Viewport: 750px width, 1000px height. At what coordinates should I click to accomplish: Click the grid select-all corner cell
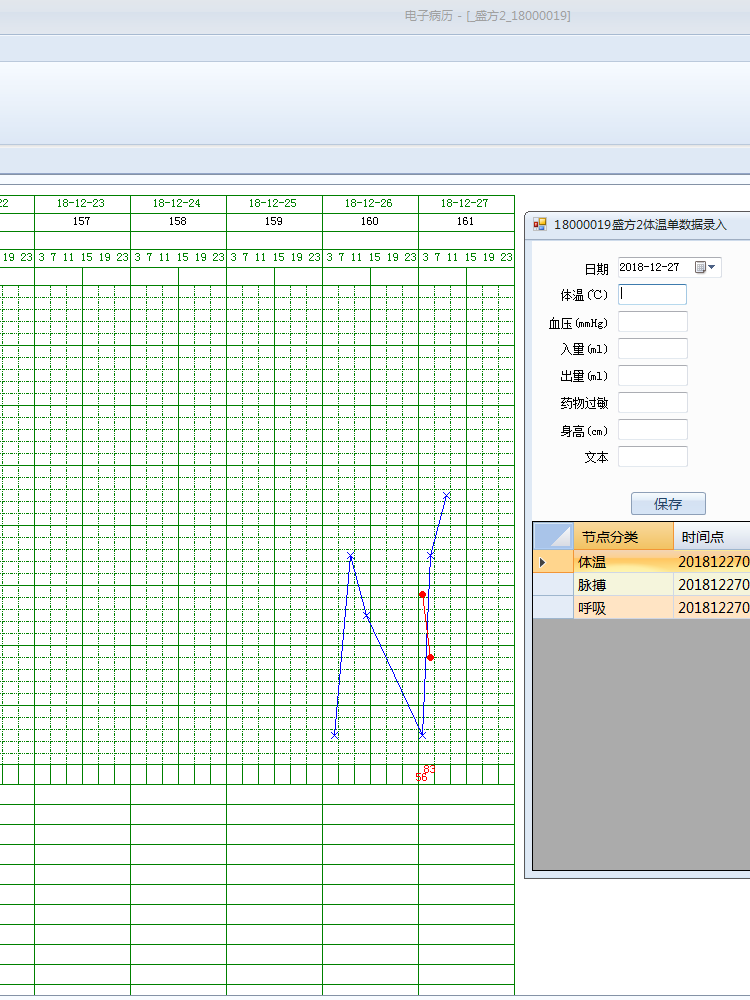point(553,536)
